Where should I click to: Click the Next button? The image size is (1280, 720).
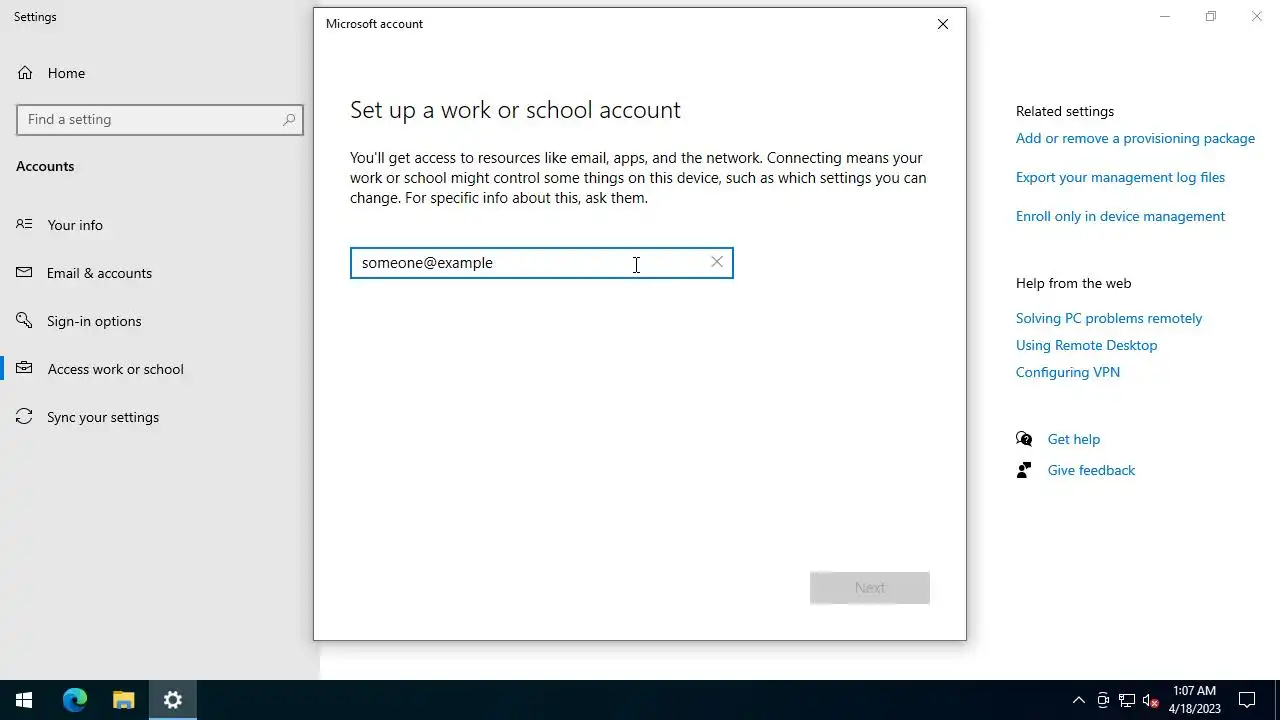870,588
